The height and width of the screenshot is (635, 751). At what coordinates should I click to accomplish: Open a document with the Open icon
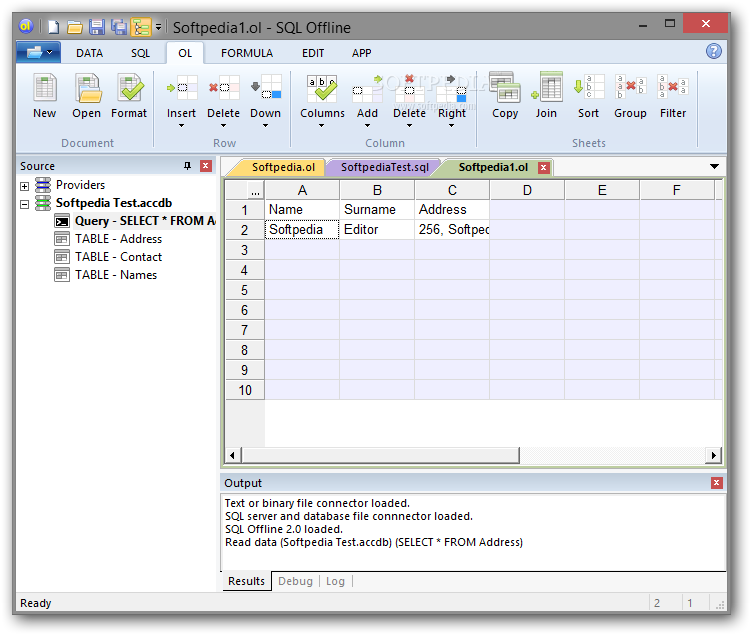[x=87, y=88]
